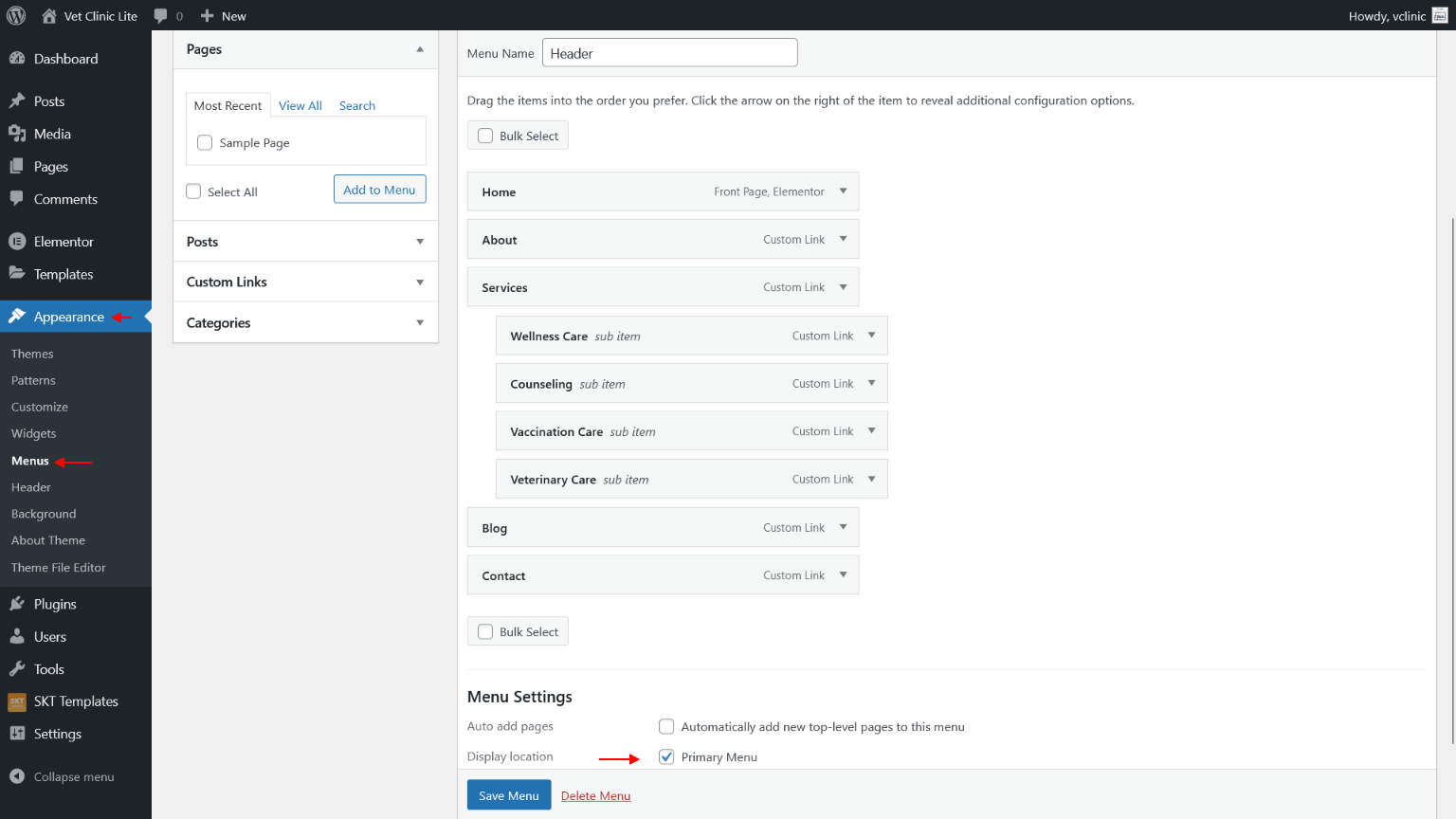Image resolution: width=1456 pixels, height=819 pixels.
Task: Expand the Wellness Care sub item arrow
Action: pos(871,336)
